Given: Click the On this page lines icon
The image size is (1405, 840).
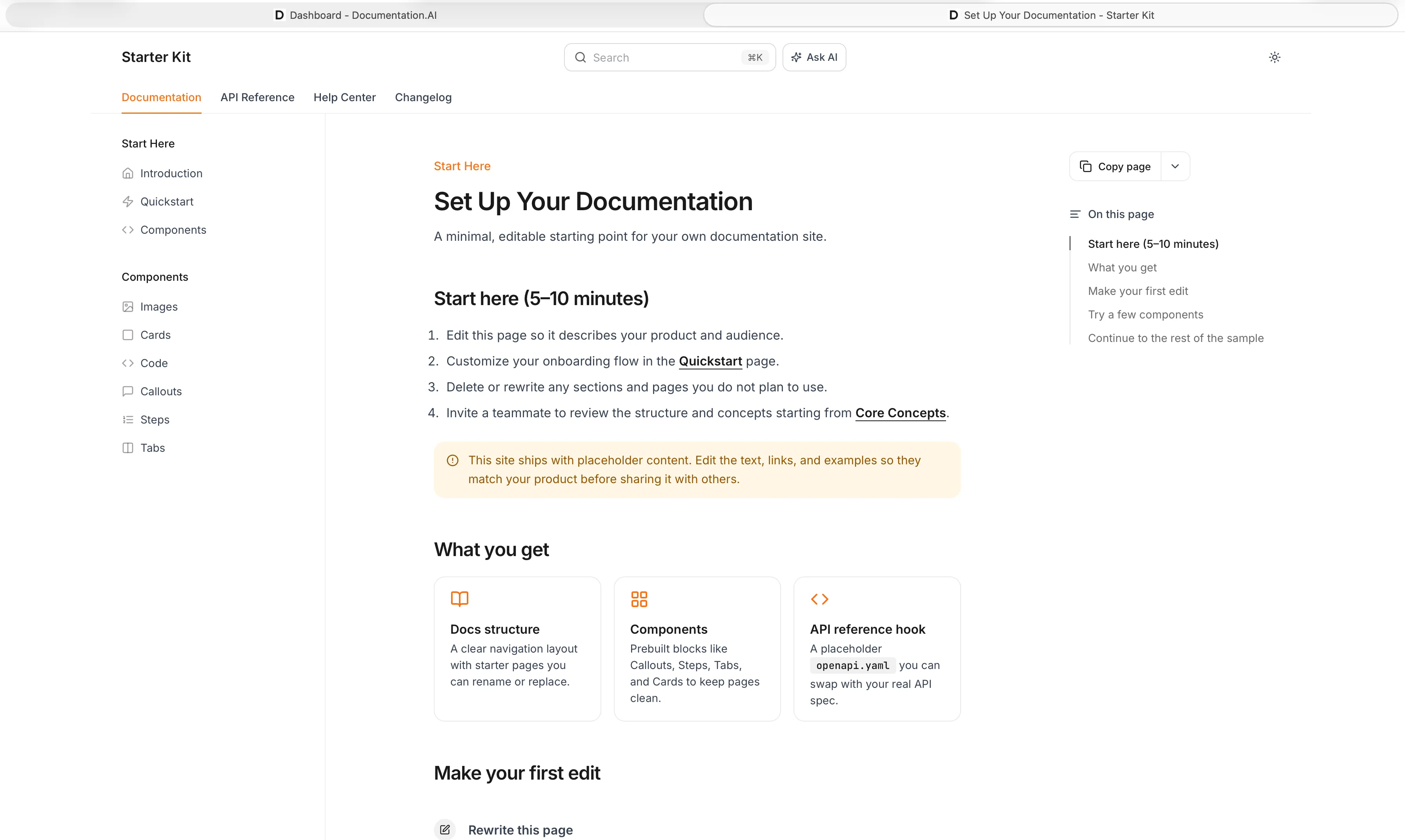Looking at the screenshot, I should tap(1075, 214).
